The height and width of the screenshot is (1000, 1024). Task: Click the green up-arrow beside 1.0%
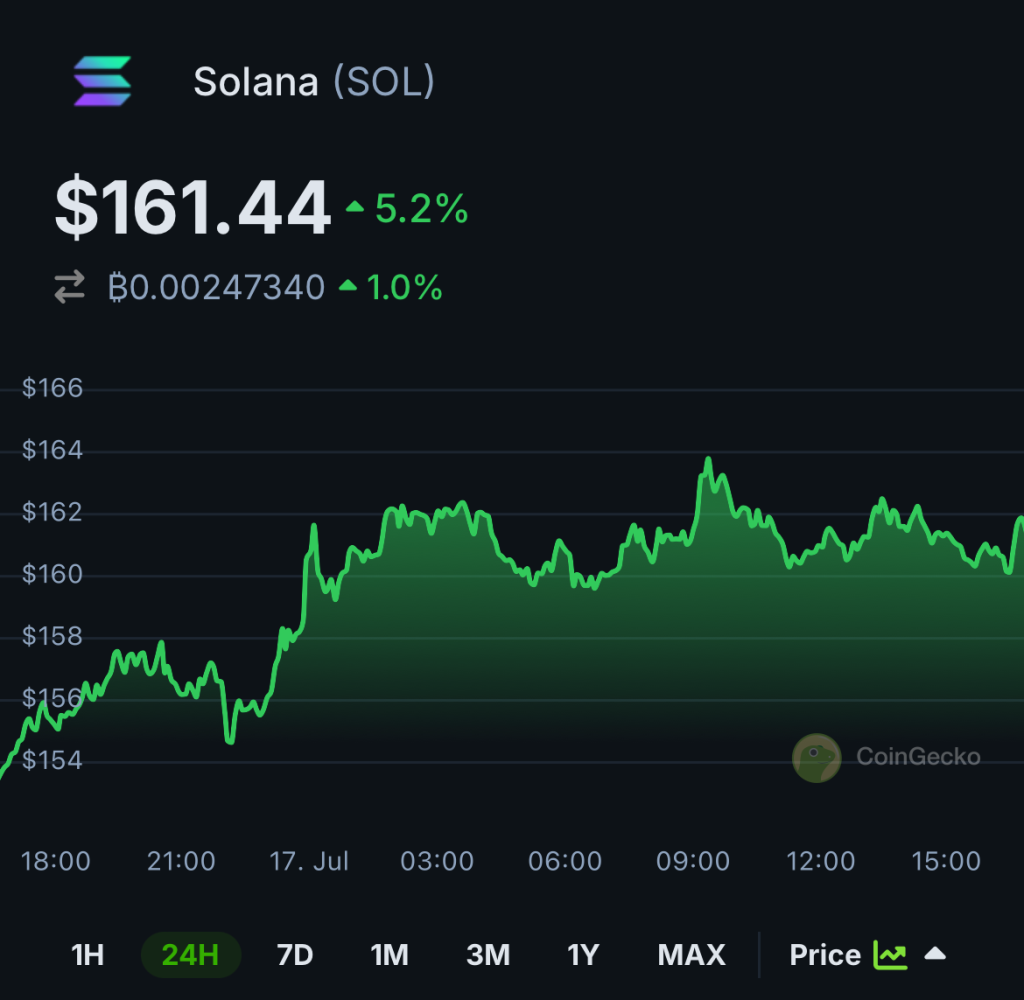348,285
